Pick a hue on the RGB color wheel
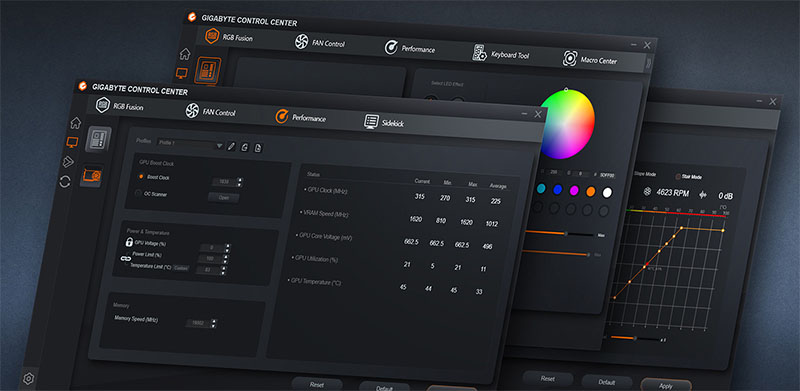 pos(567,124)
